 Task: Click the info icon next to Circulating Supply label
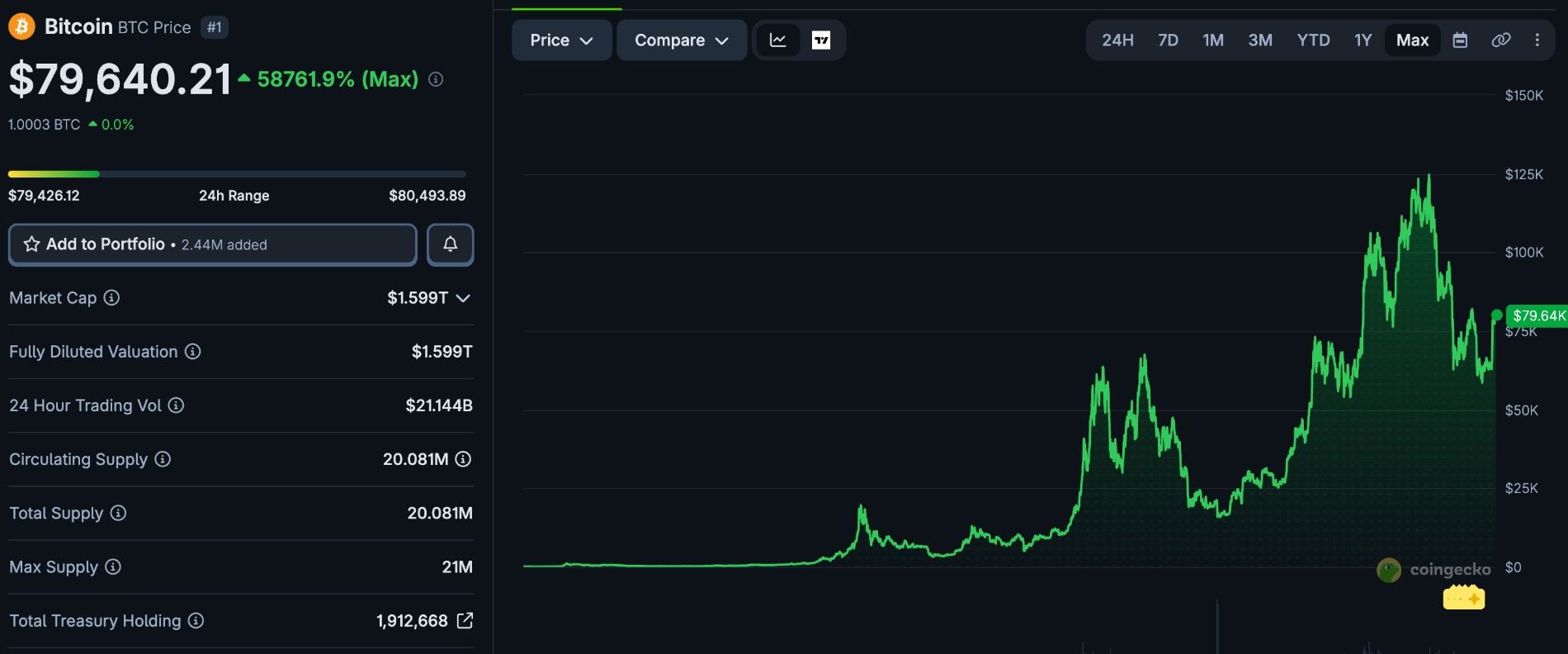[163, 459]
